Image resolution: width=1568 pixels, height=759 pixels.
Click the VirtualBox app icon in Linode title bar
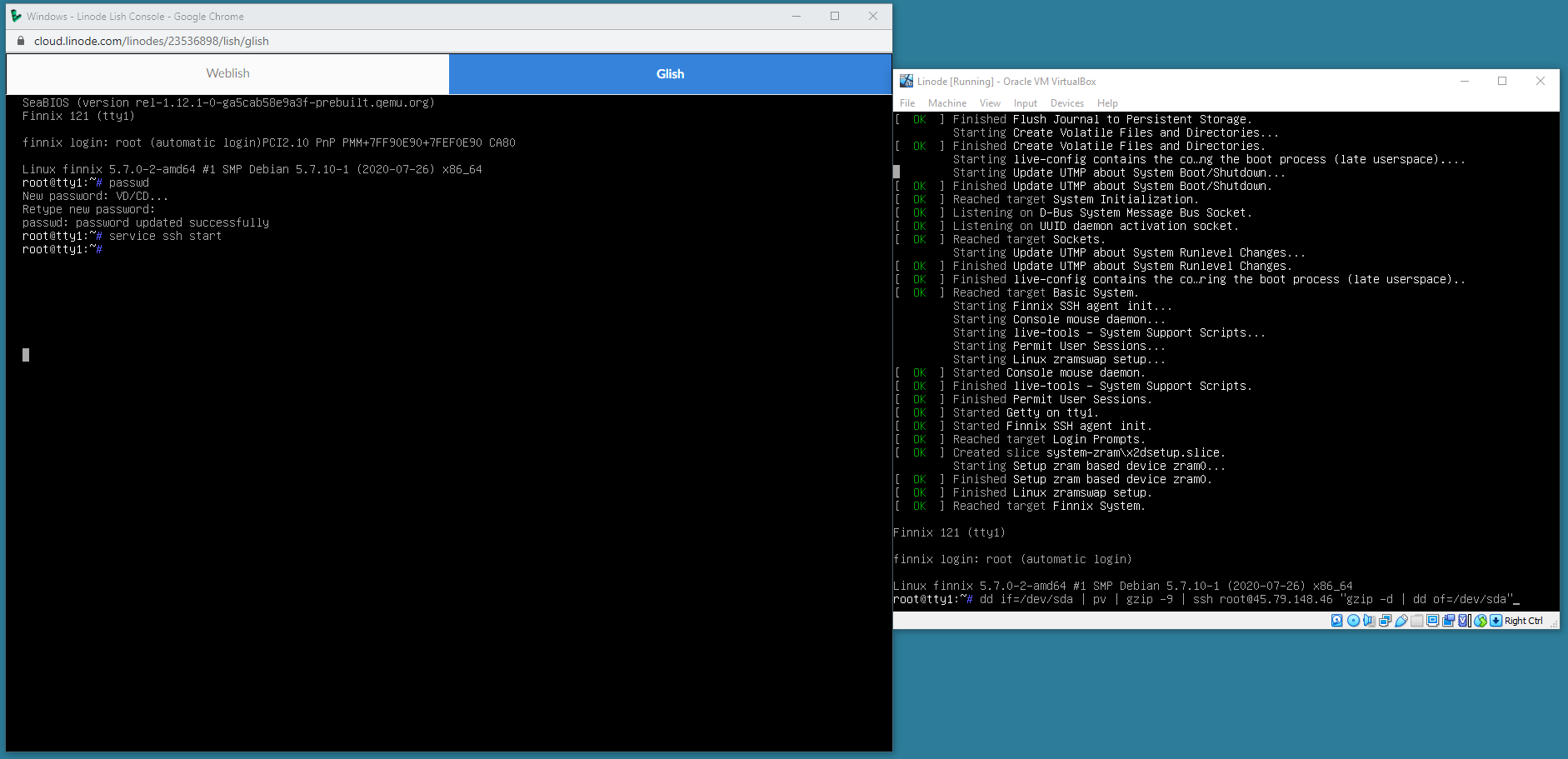(906, 81)
